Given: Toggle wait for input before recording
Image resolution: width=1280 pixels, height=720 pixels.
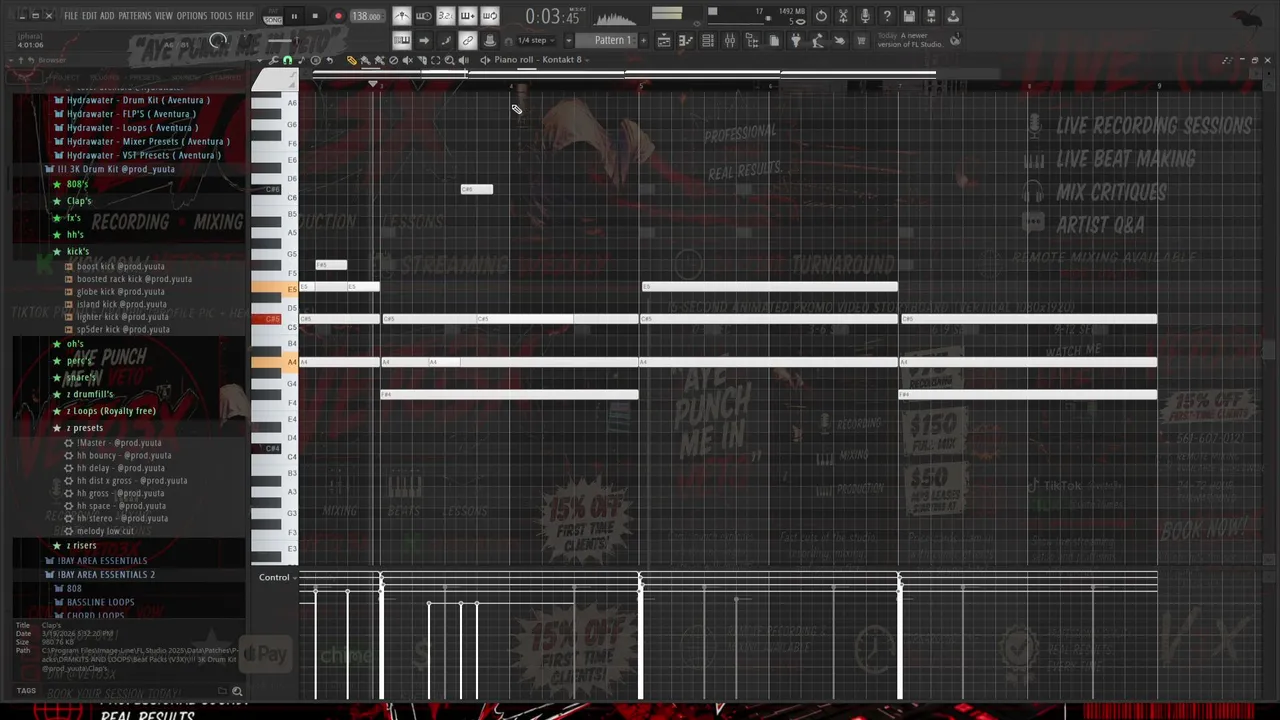Looking at the screenshot, I should (x=423, y=16).
